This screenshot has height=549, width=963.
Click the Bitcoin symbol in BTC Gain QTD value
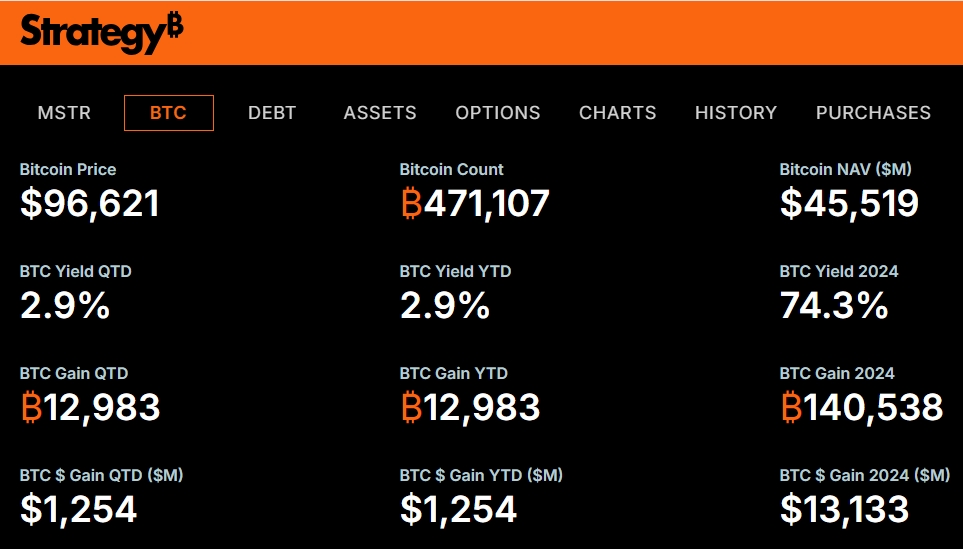31,408
